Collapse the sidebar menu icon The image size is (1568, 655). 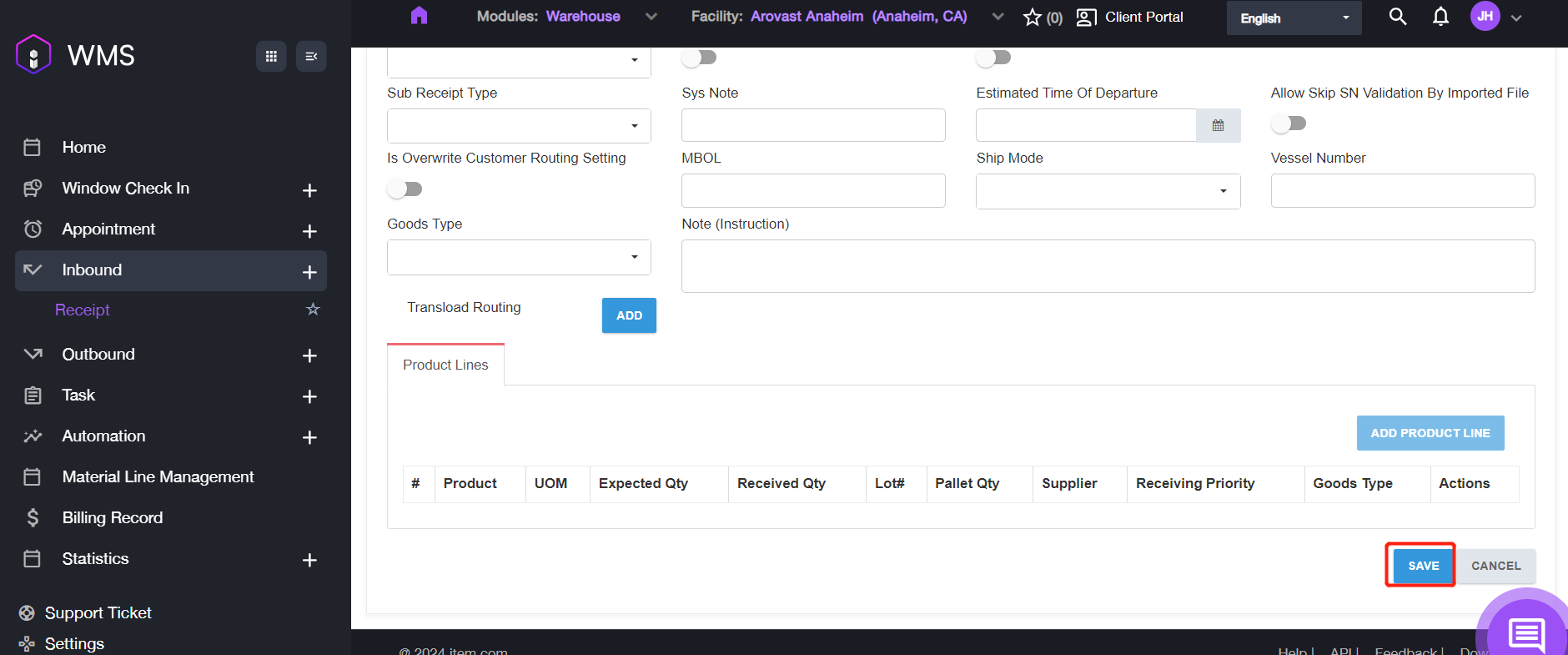311,56
